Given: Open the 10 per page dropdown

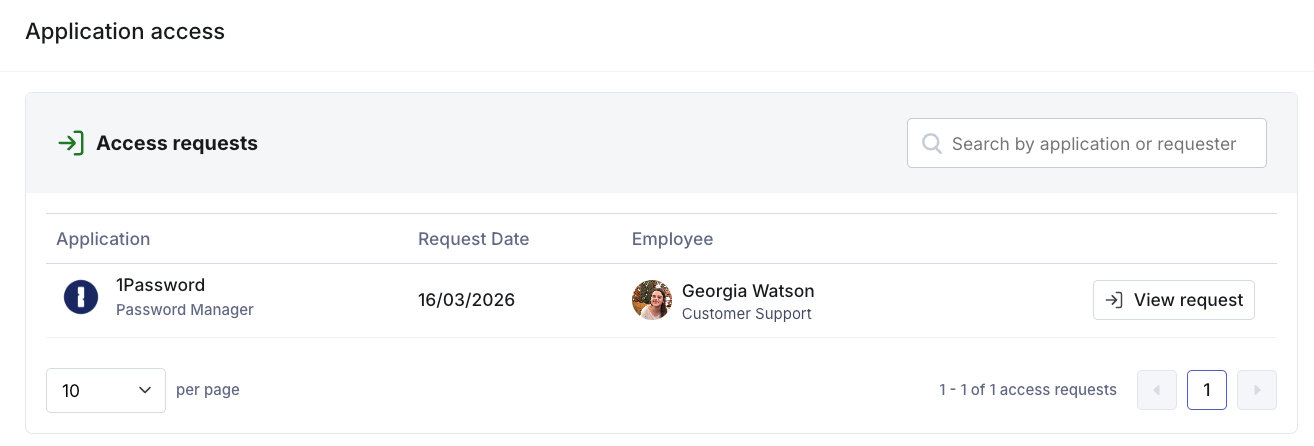Looking at the screenshot, I should click(x=105, y=390).
